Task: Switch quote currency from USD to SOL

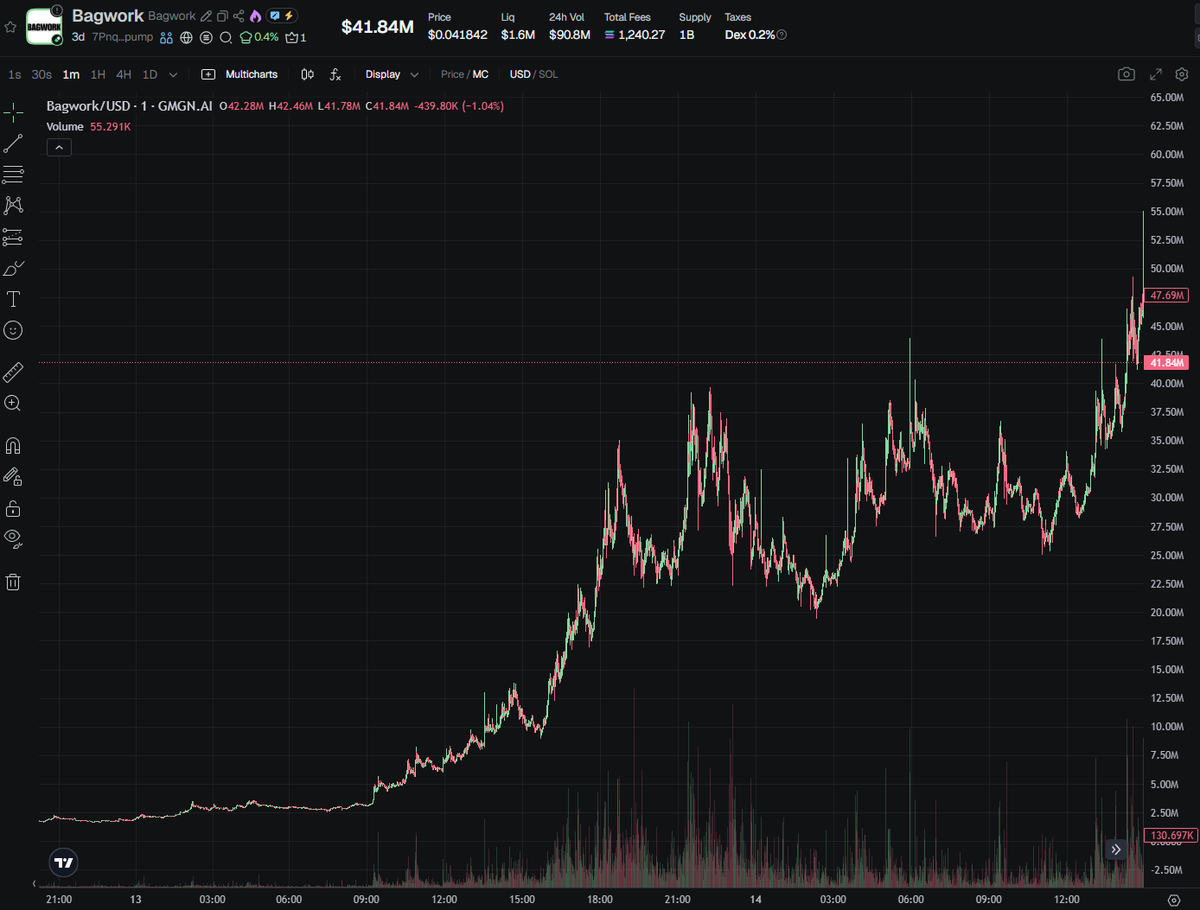Action: coord(547,74)
